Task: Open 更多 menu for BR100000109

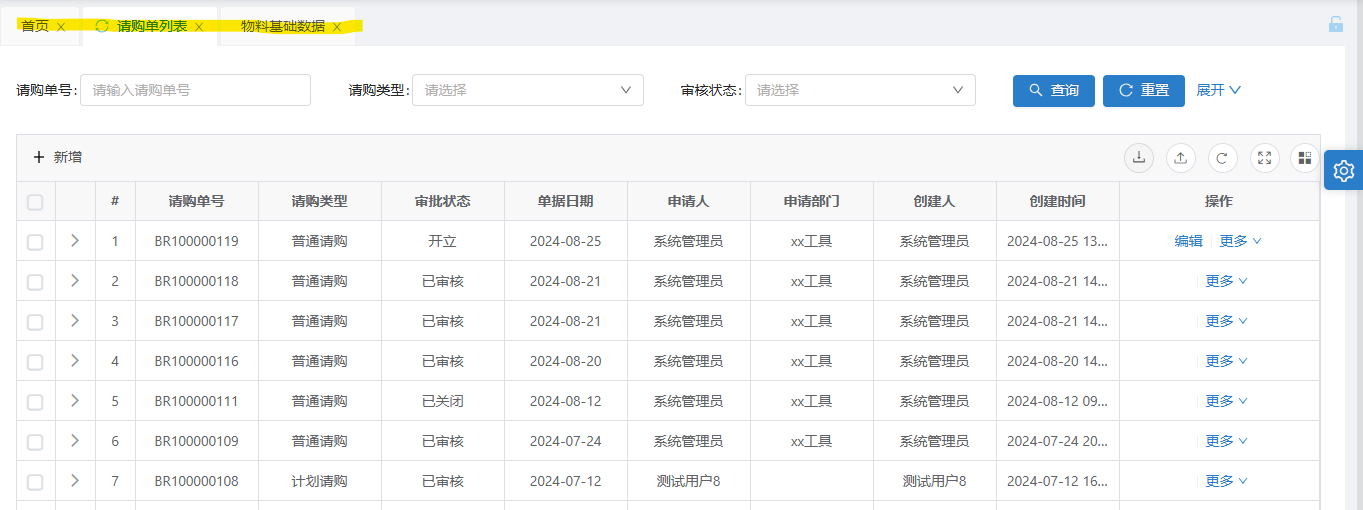Action: 1226,441
